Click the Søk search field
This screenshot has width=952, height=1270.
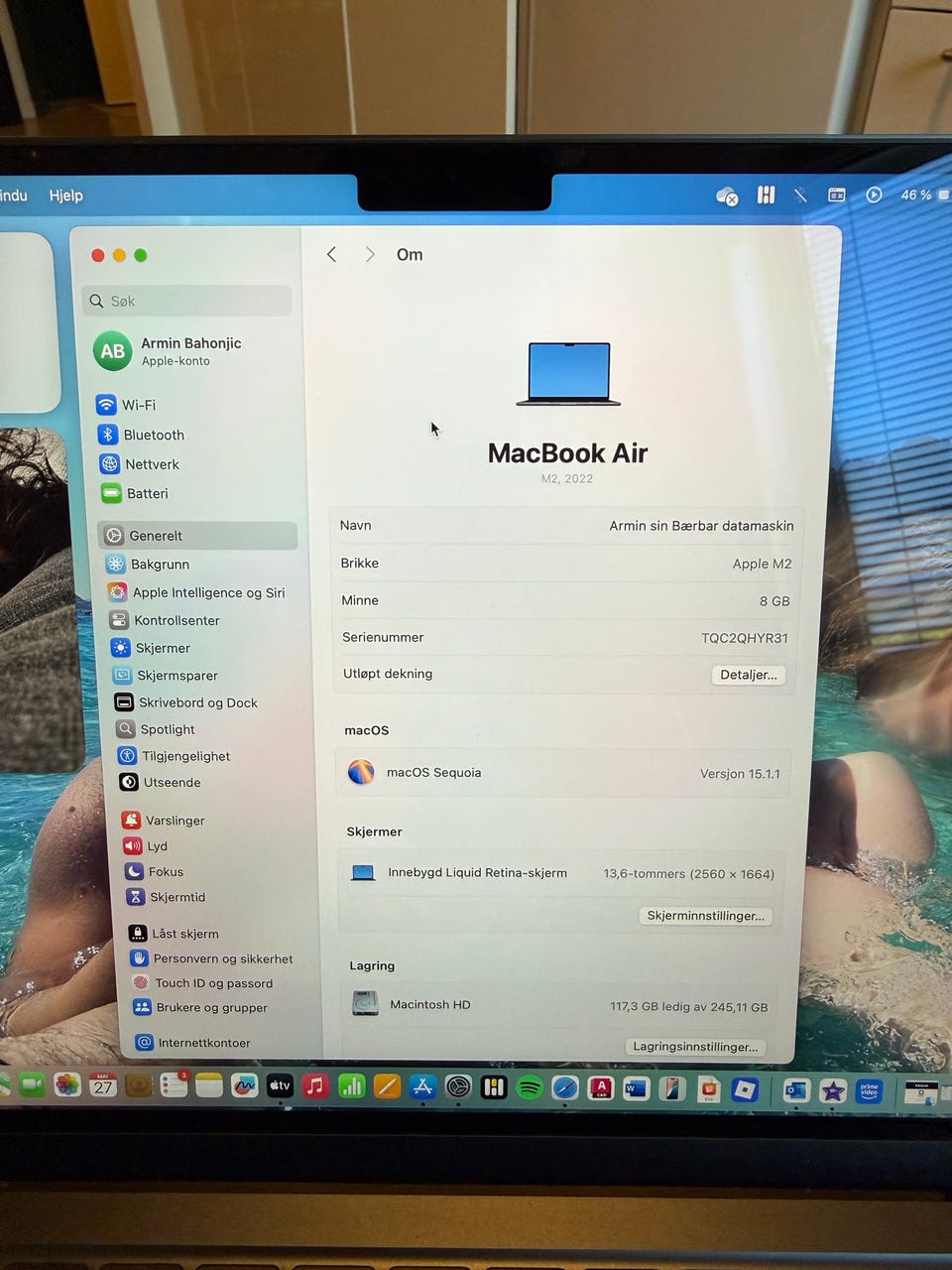188,301
